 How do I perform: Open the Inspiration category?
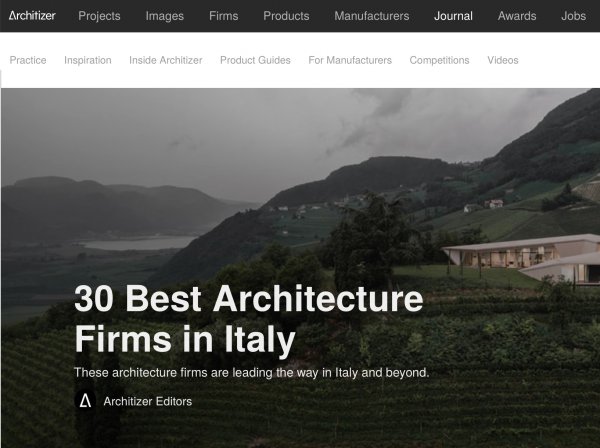[88, 60]
